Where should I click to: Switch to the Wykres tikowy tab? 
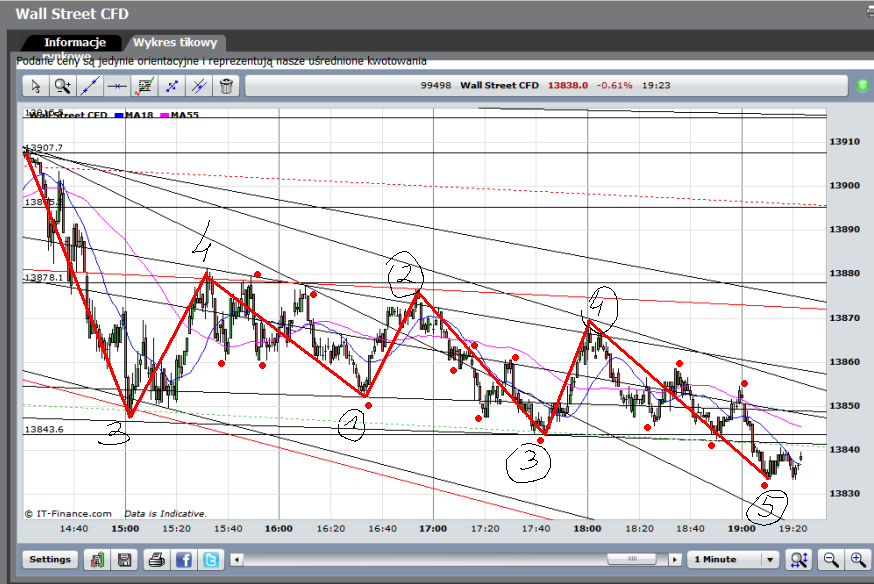click(175, 42)
